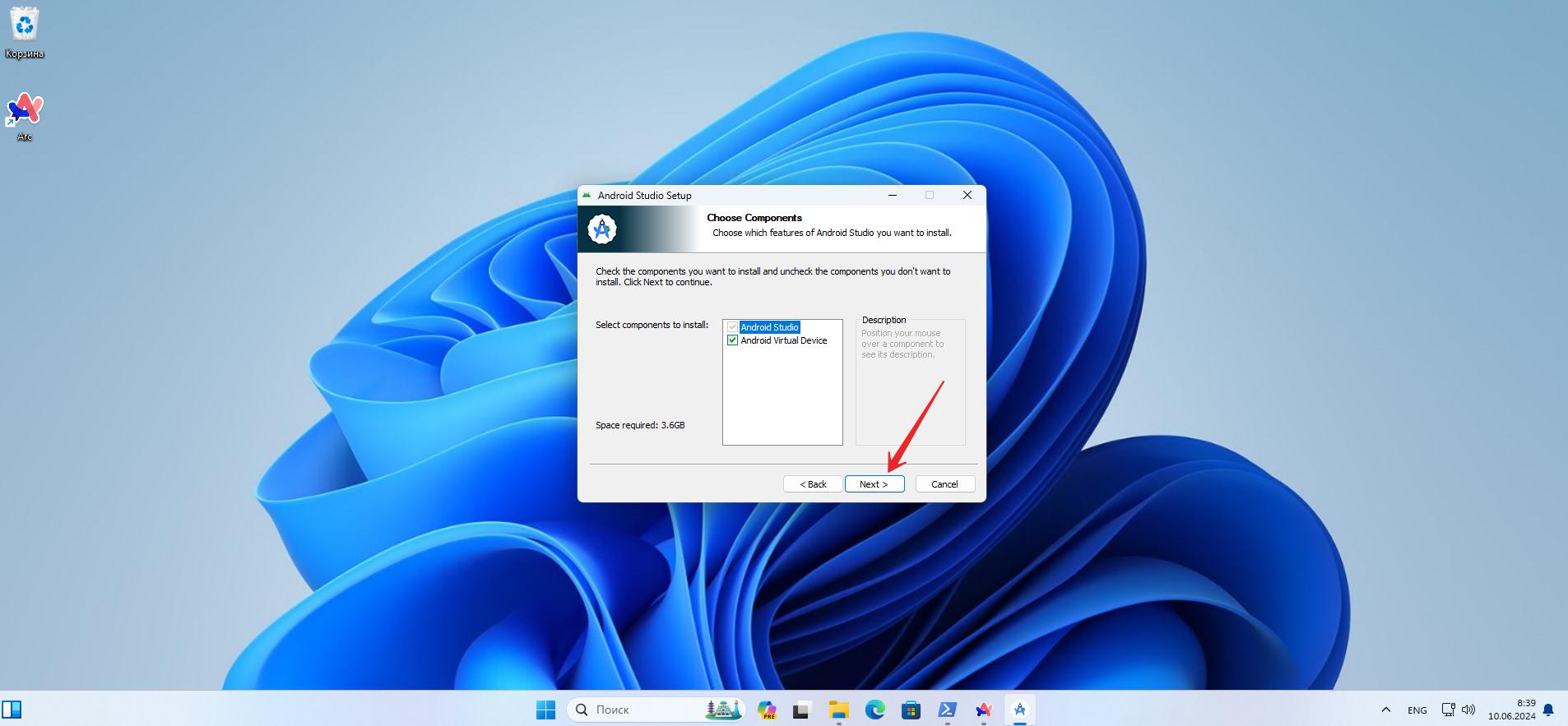Screen dimensions: 1568x726
Task: Click the Android Studio installer taskbar icon
Action: tap(1019, 710)
